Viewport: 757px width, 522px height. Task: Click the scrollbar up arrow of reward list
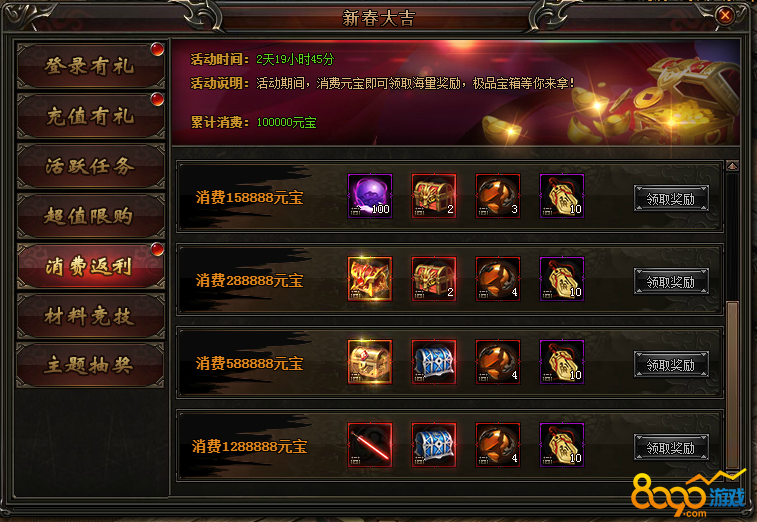732,167
